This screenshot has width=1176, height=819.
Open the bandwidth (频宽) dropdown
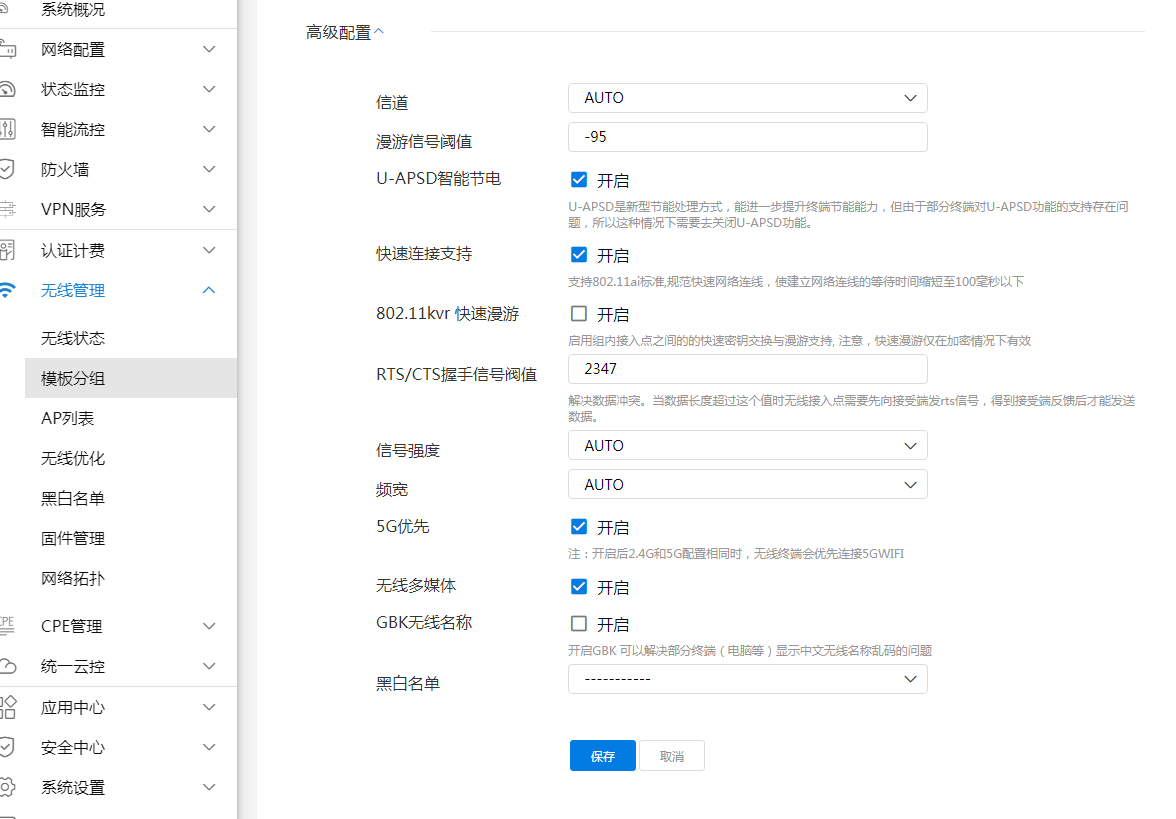747,484
